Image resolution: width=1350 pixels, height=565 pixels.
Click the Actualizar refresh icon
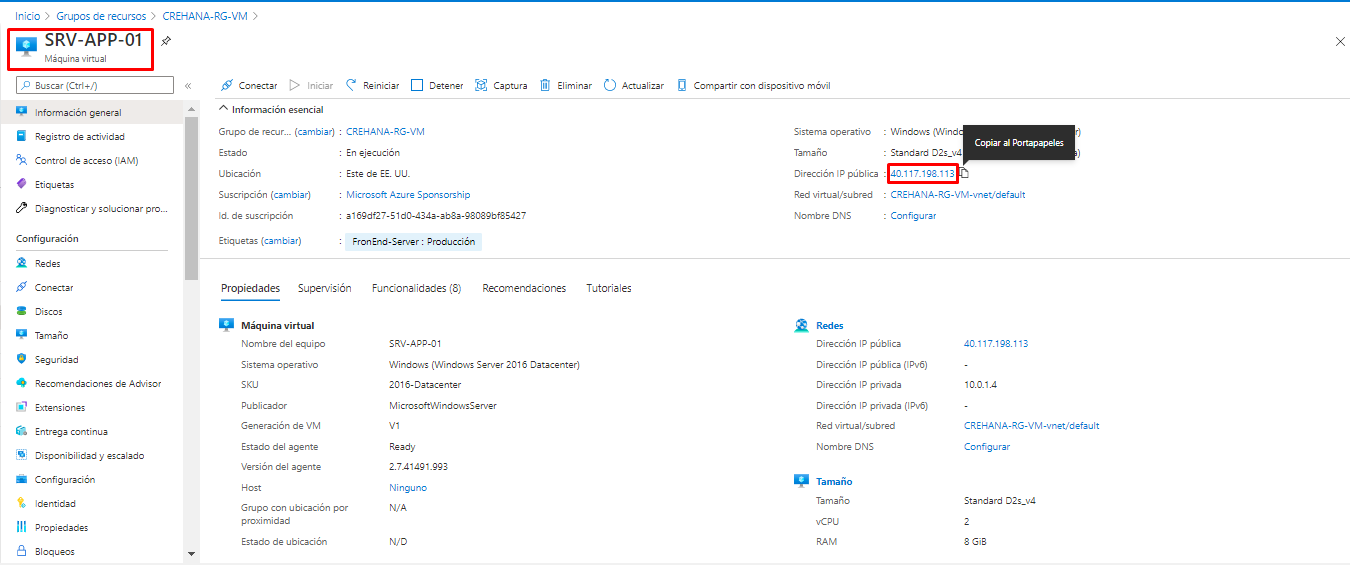coord(610,86)
